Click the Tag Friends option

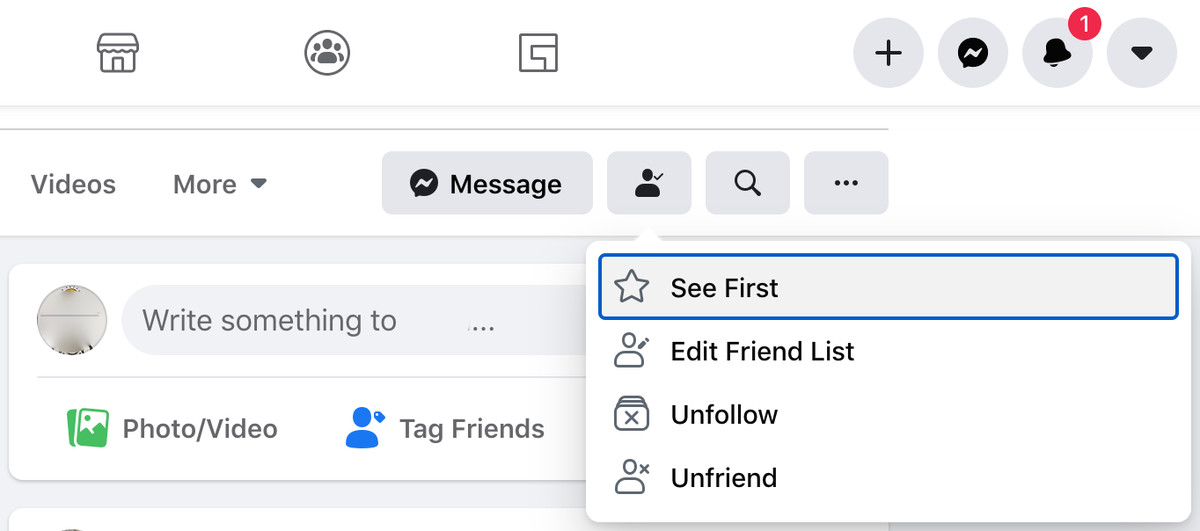click(x=445, y=429)
